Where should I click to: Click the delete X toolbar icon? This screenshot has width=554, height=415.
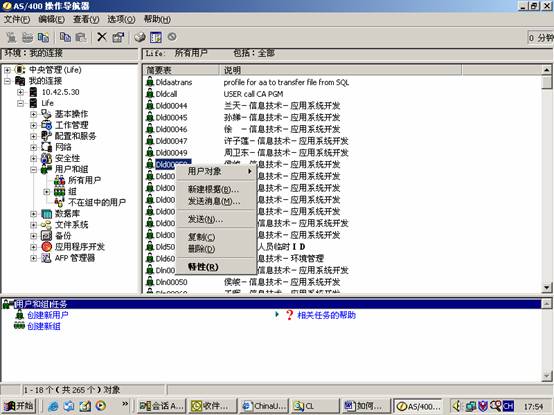(x=102, y=37)
